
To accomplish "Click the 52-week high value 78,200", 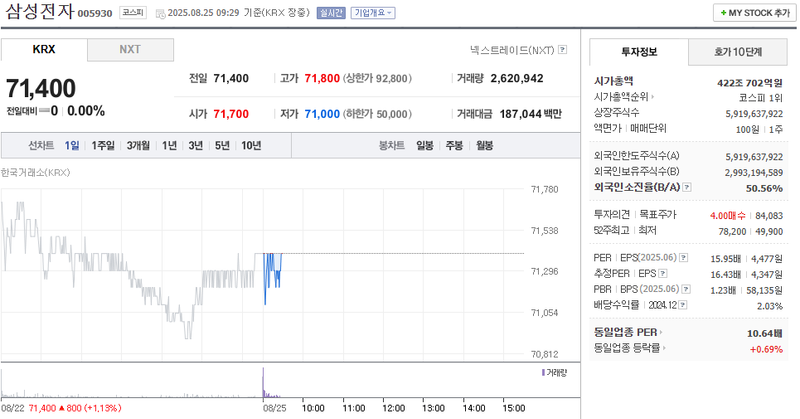I will click(732, 232).
